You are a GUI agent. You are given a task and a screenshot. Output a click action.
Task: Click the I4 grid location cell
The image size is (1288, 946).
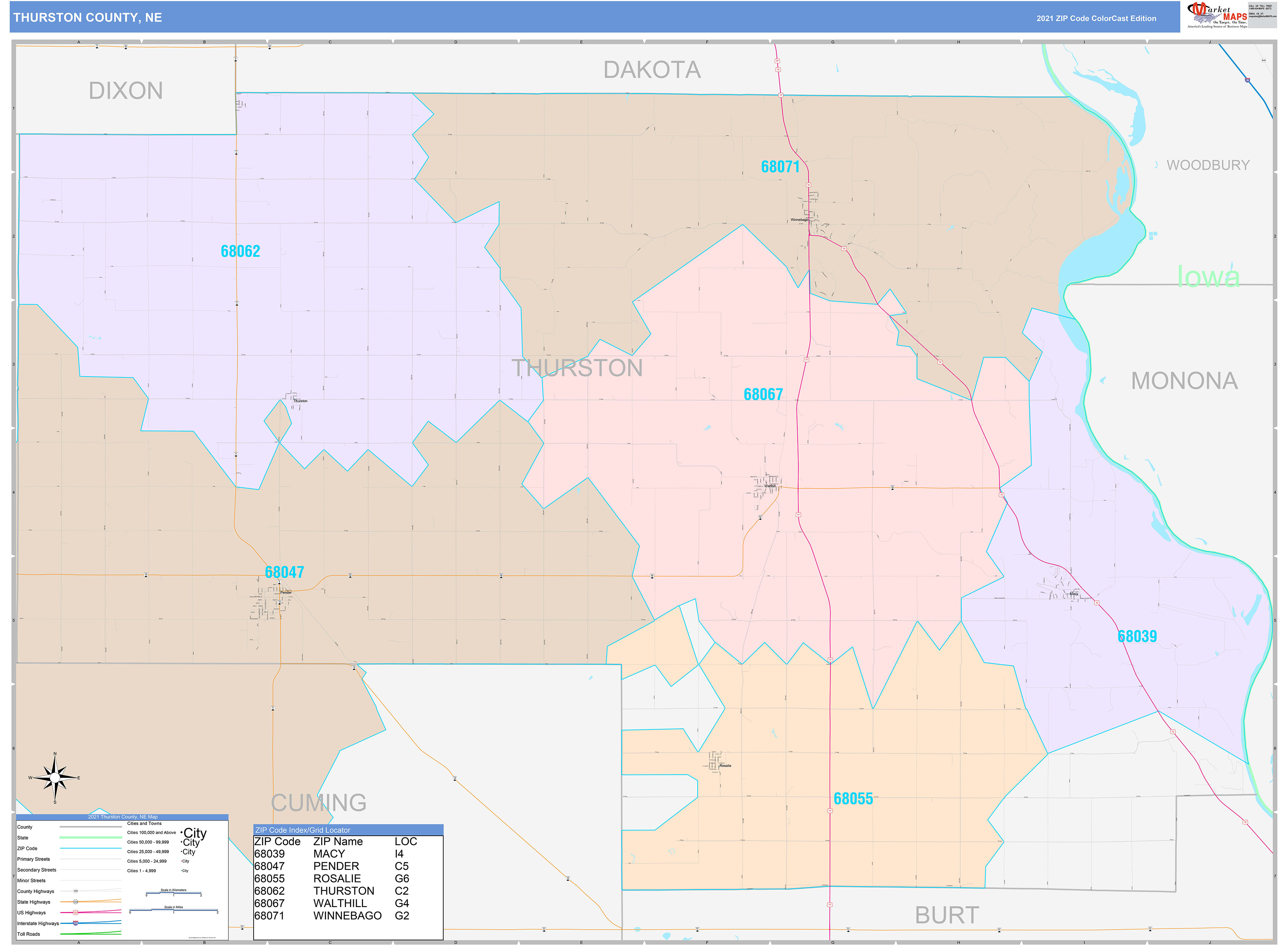(x=399, y=854)
